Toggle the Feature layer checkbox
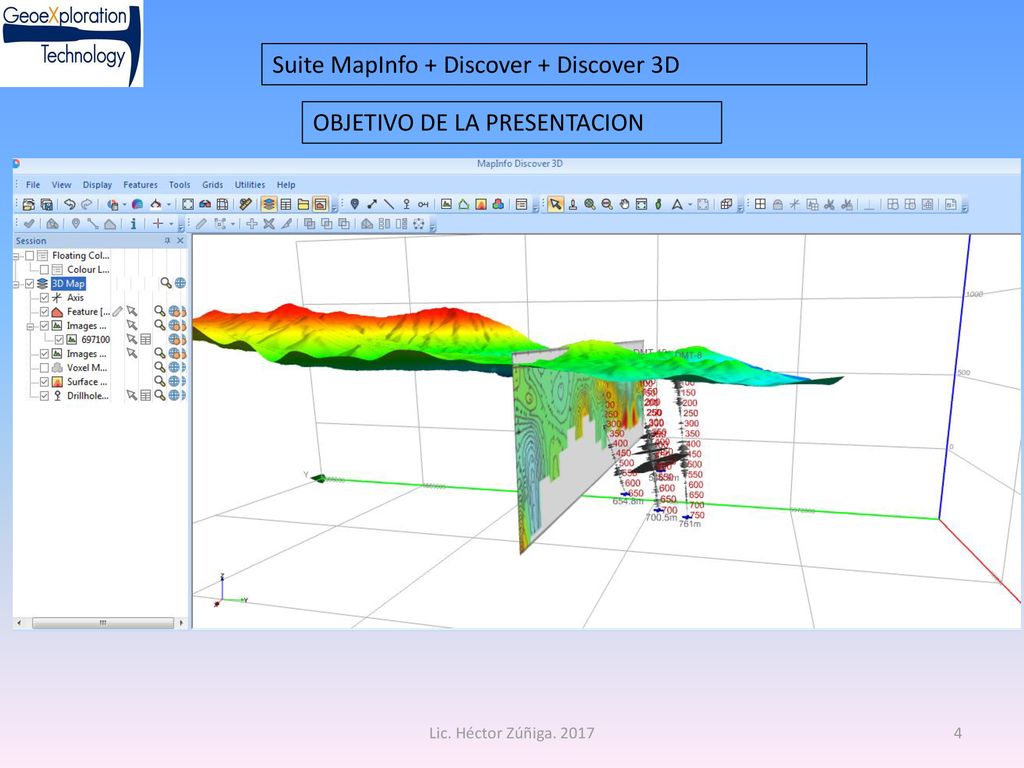This screenshot has width=1024, height=768. (44, 312)
